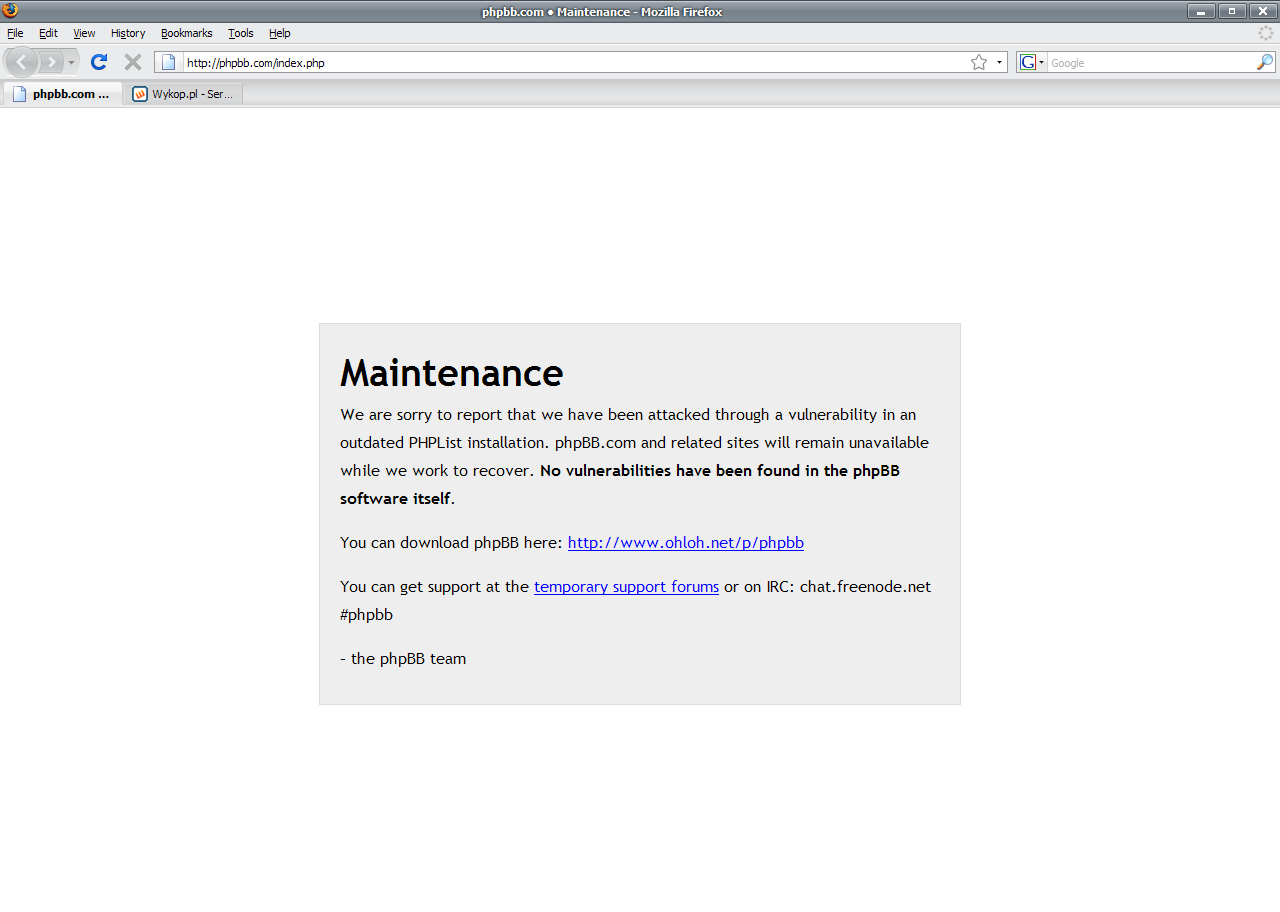
Task: Open the History menu
Action: tap(128, 33)
